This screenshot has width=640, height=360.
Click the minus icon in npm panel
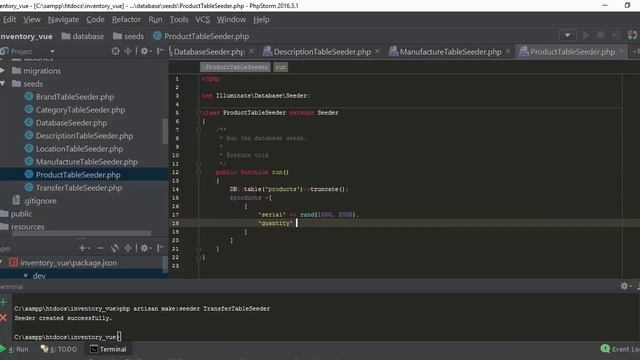[x=100, y=248]
